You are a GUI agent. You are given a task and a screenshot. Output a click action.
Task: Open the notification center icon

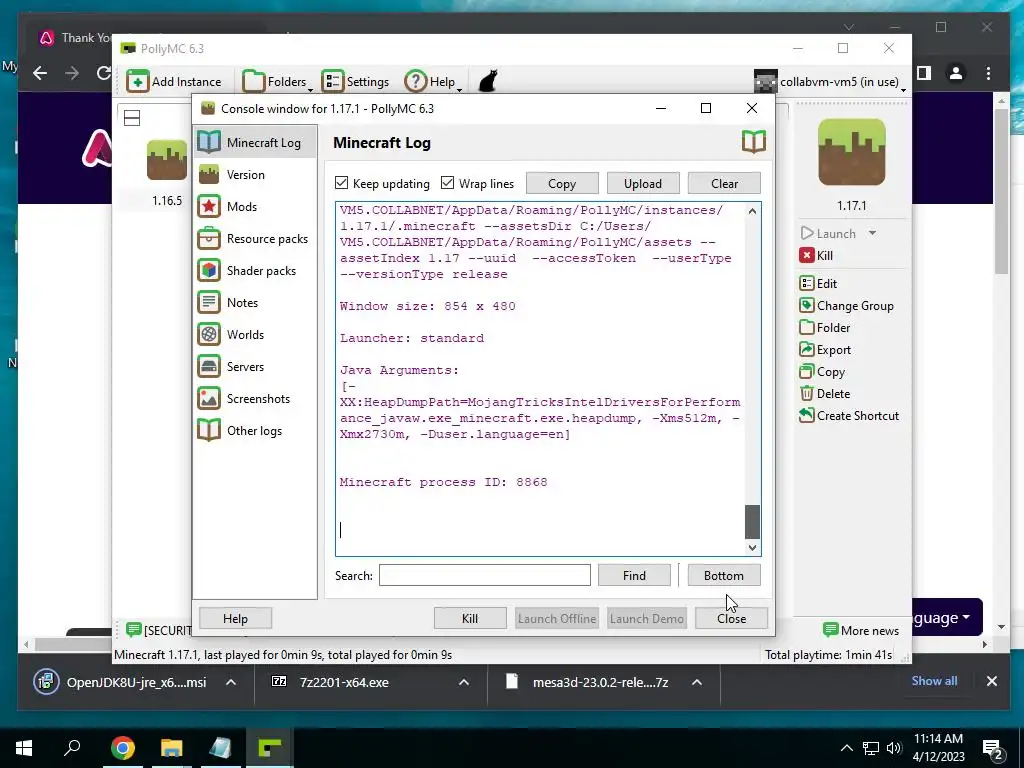point(993,748)
